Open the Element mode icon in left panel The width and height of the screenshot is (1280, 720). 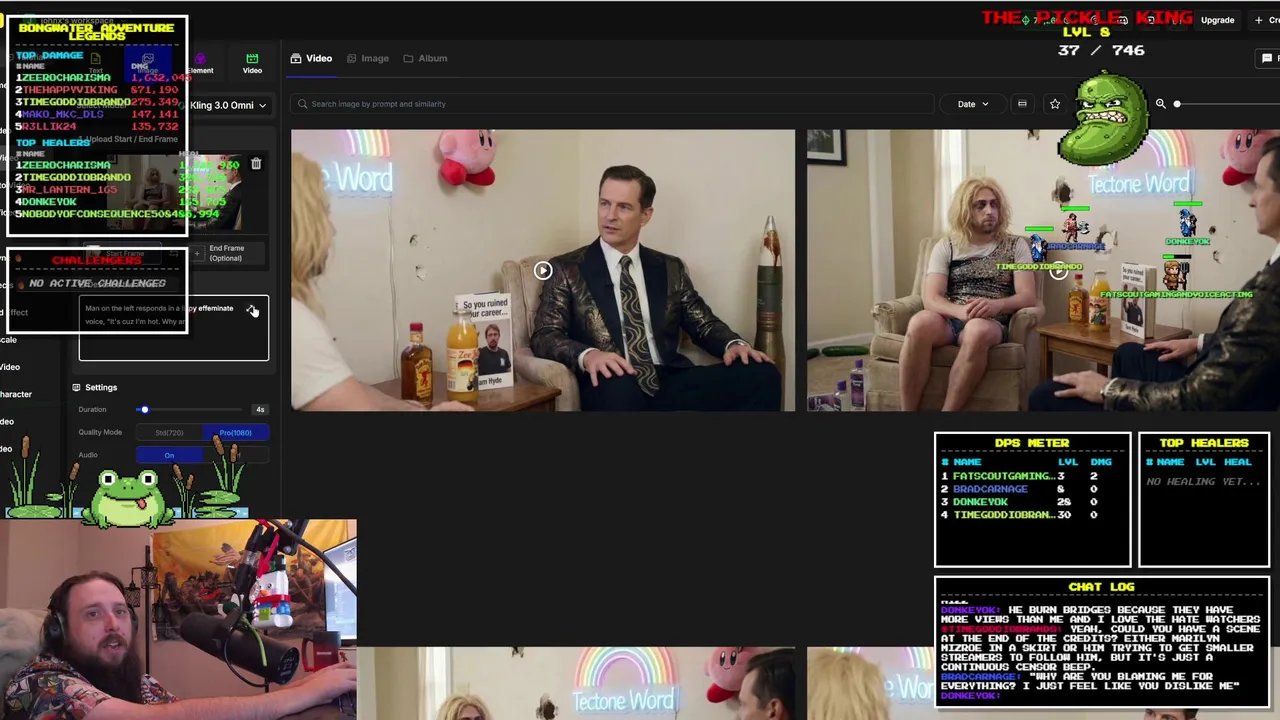point(200,64)
